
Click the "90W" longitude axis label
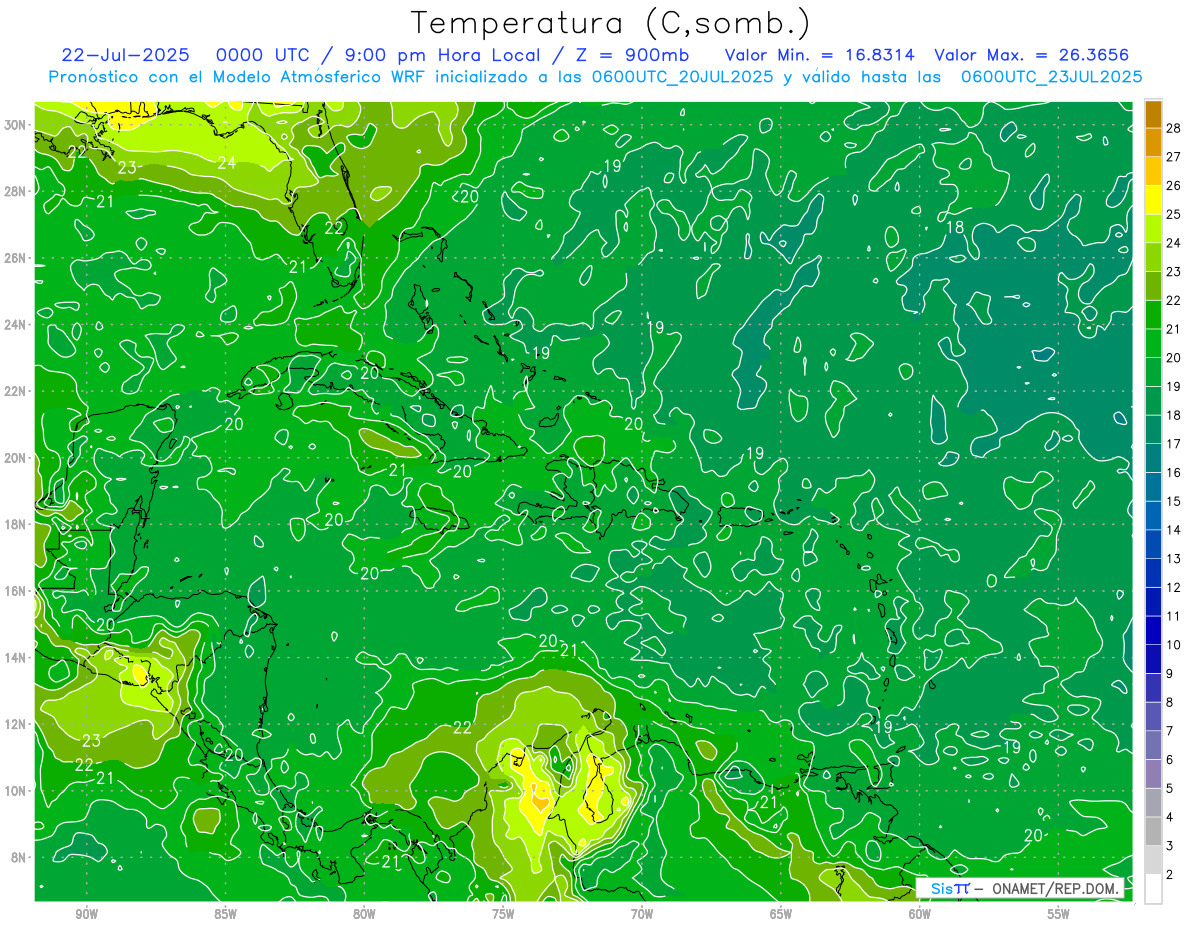point(87,914)
